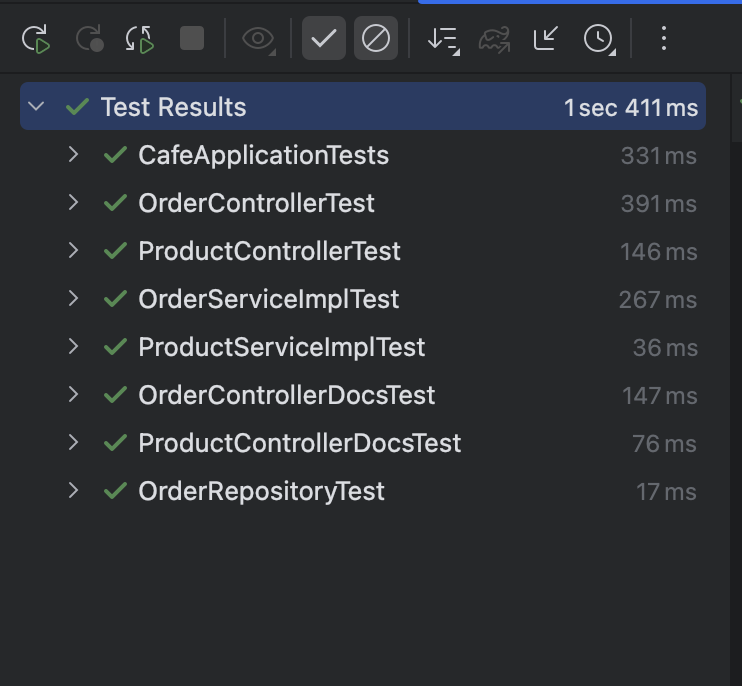This screenshot has width=742, height=686.
Task: Expand the ProductServiceImplTest node
Action: pos(73,347)
